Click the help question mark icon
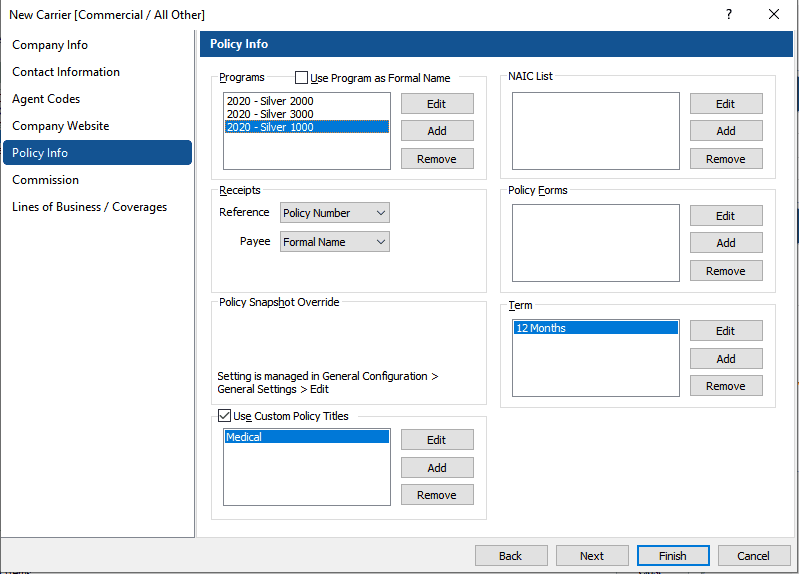799x574 pixels. click(x=729, y=14)
